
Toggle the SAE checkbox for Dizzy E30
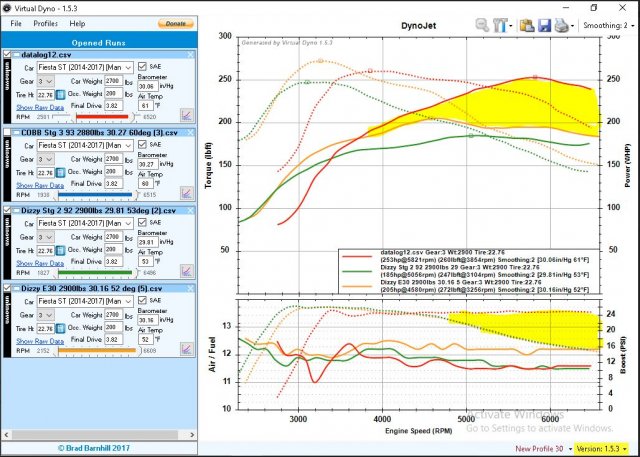tap(142, 300)
